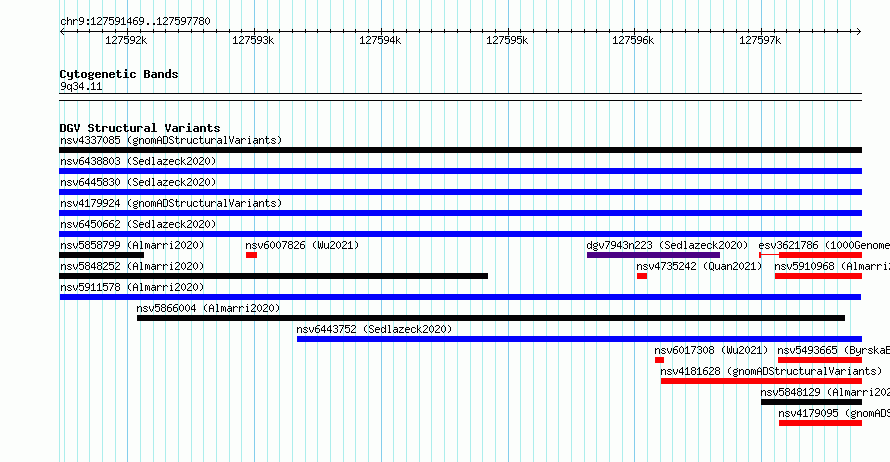This screenshot has height=462, width=890.
Task: Select the black nsv4337085 variant bar
Action: (x=460, y=150)
